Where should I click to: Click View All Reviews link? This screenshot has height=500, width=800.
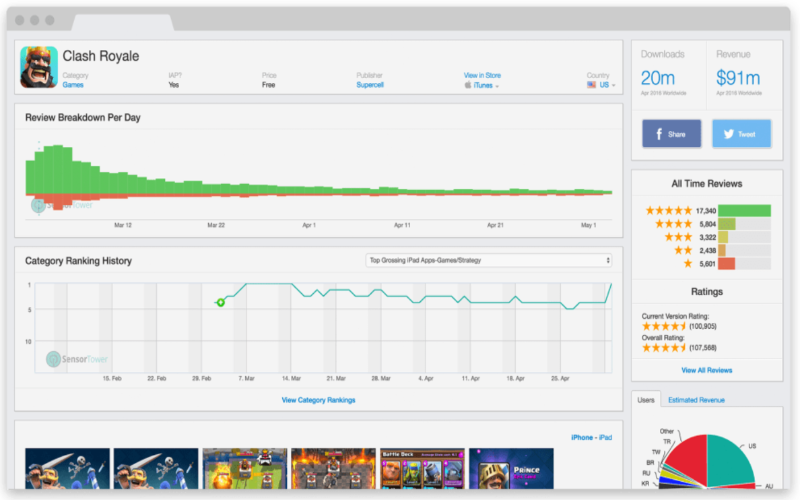coord(707,370)
